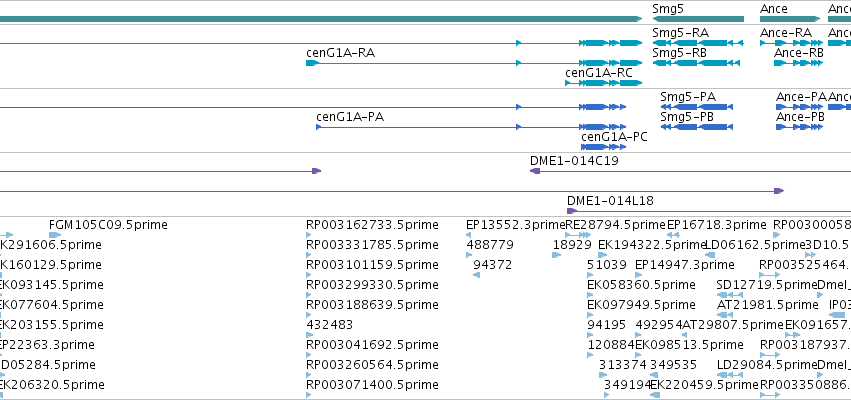Open the Smg5-PB protein label
This screenshot has width=851, height=400.
[687, 117]
